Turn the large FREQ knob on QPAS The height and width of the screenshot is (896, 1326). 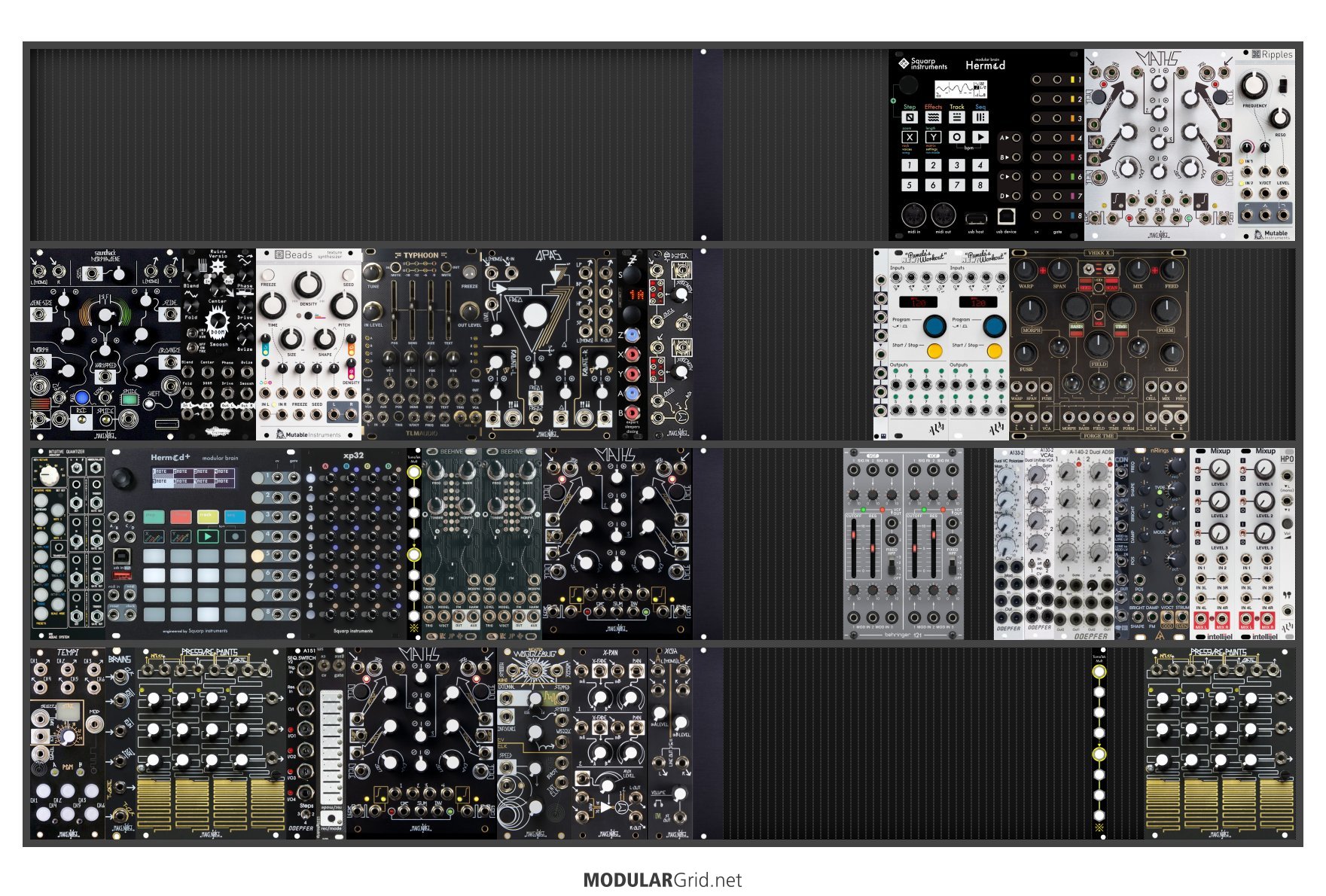point(534,315)
